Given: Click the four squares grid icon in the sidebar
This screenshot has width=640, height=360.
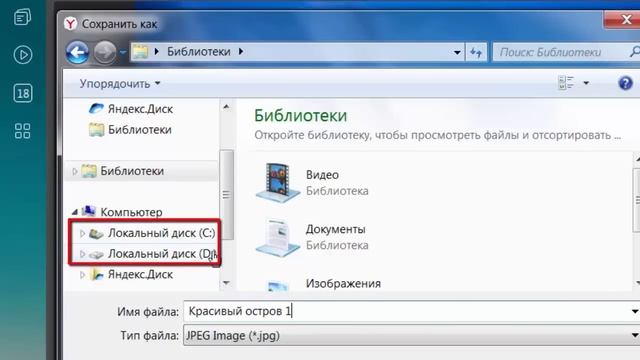Looking at the screenshot, I should click(22, 131).
